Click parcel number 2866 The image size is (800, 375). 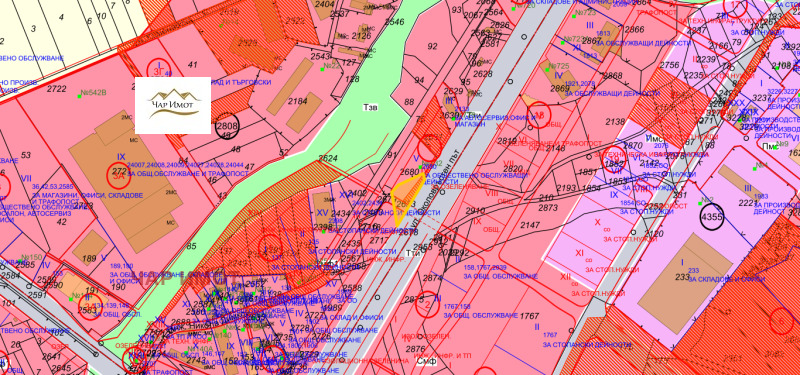click(634, 30)
